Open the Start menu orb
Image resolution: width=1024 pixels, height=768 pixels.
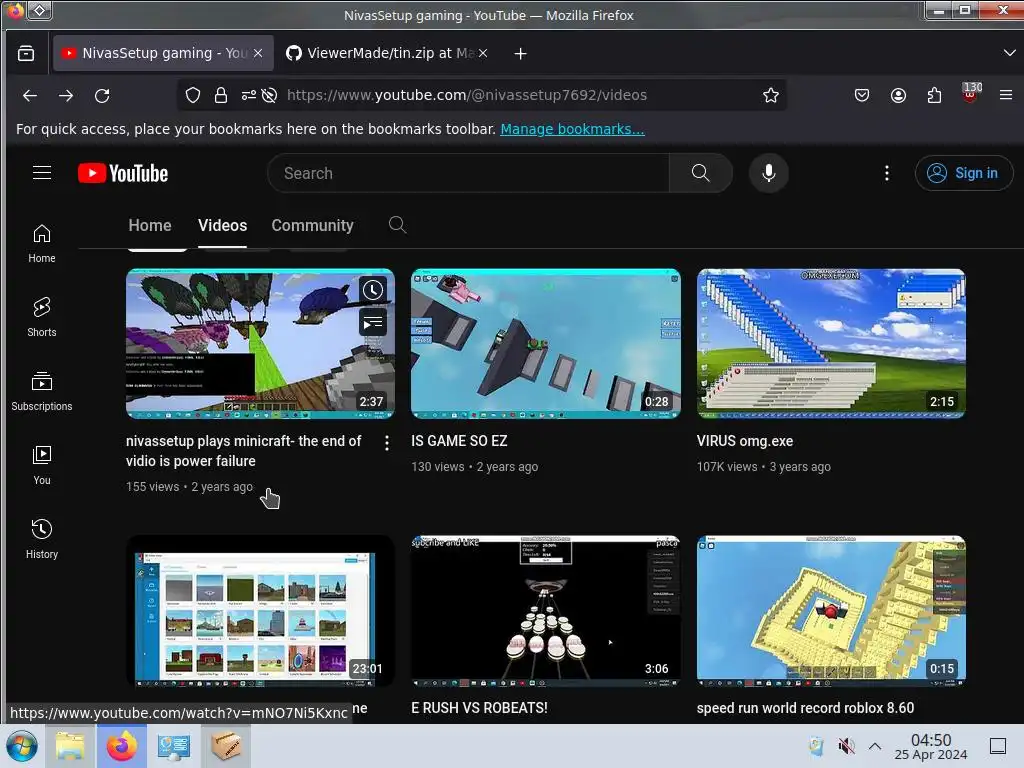[x=21, y=746]
